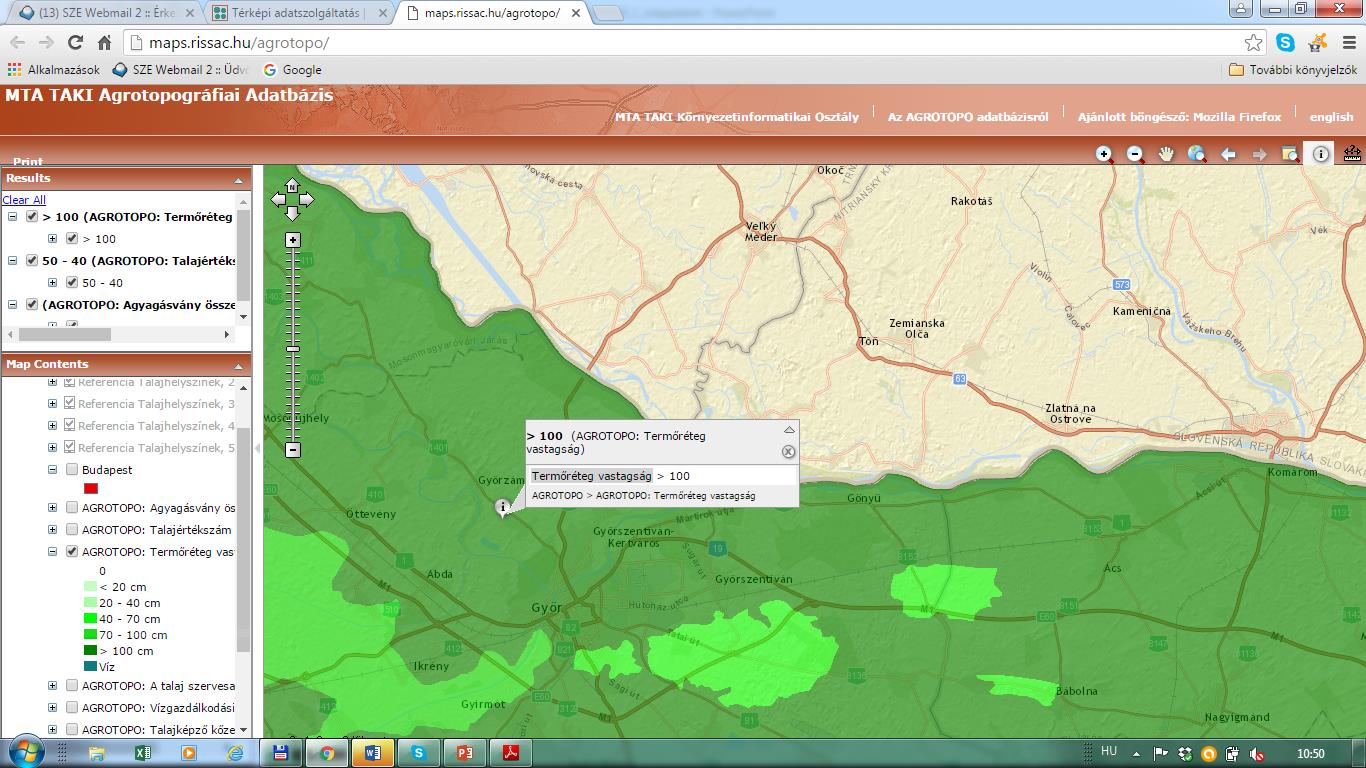The image size is (1366, 768).
Task: Pan map north using compass arrows
Action: 292,186
